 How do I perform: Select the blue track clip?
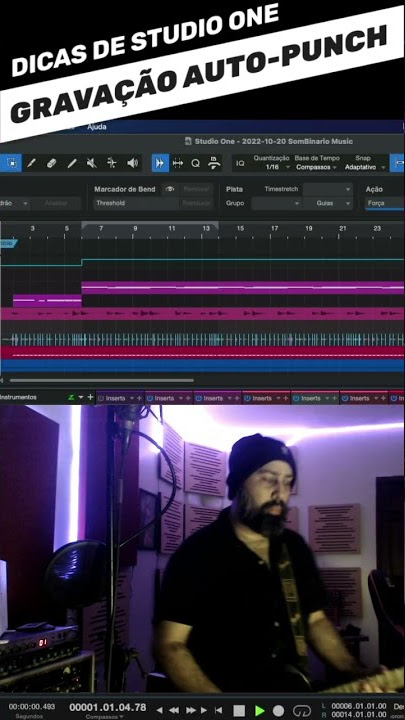(202, 366)
